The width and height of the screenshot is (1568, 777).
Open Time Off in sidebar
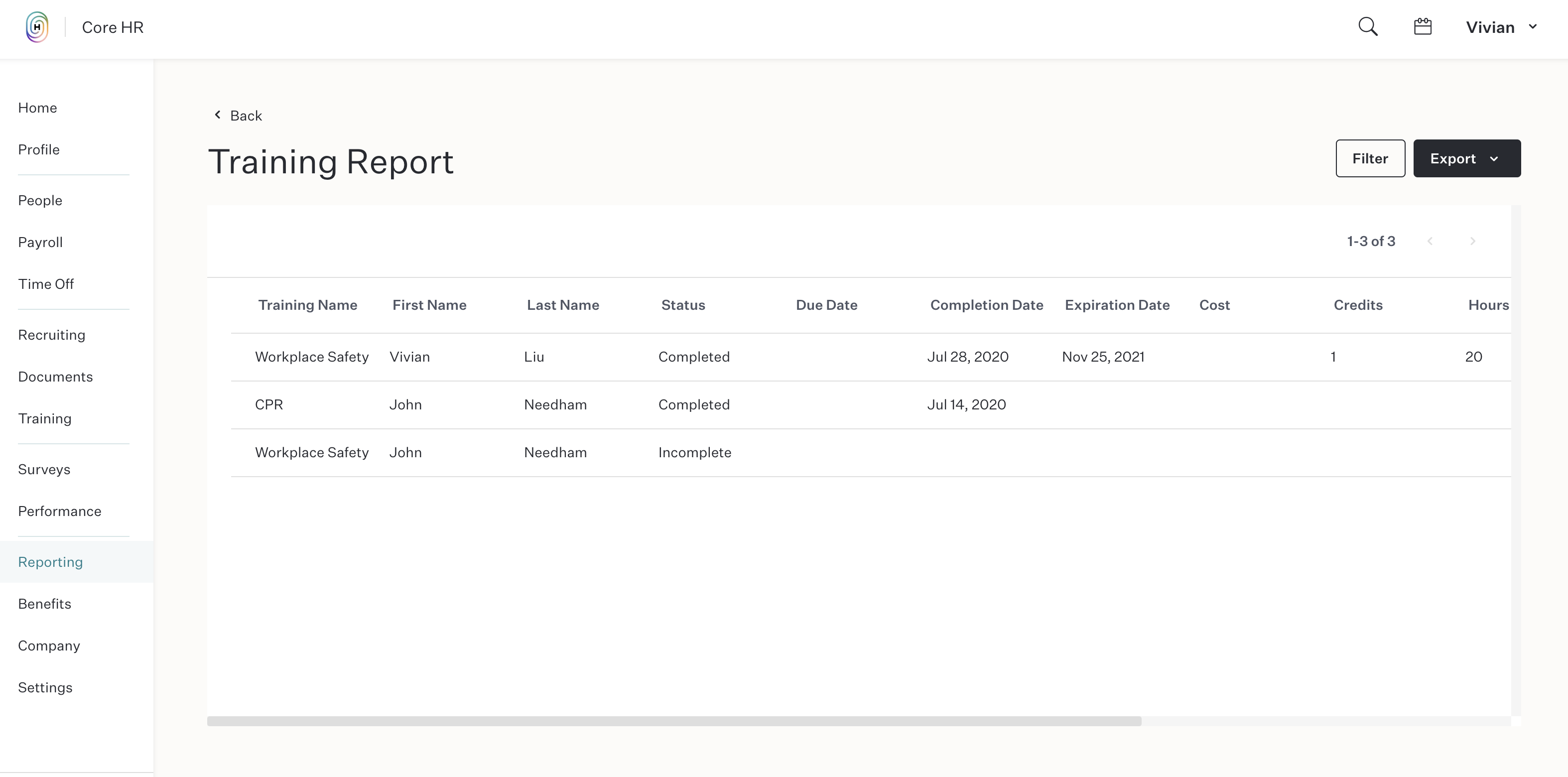46,284
